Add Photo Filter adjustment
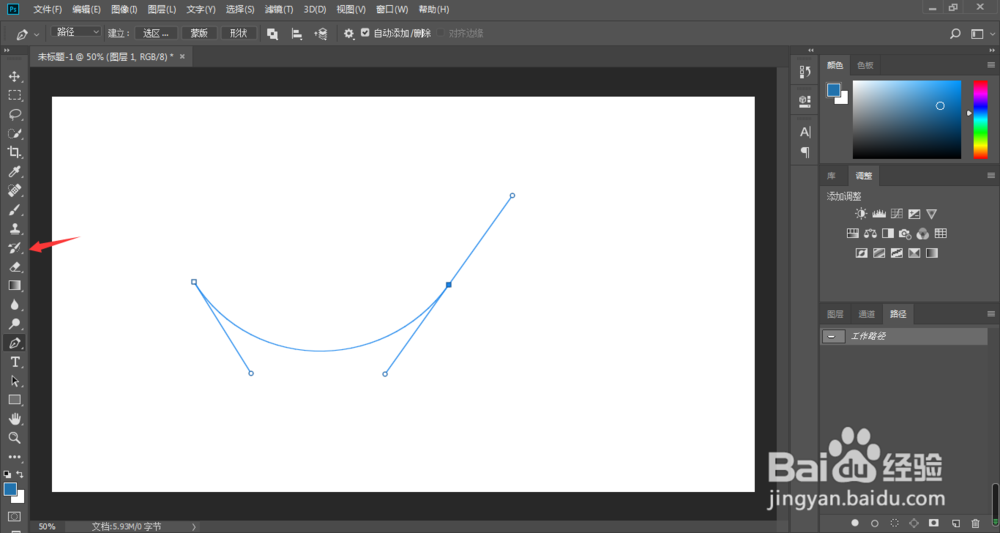This screenshot has width=1000, height=533. (x=905, y=233)
